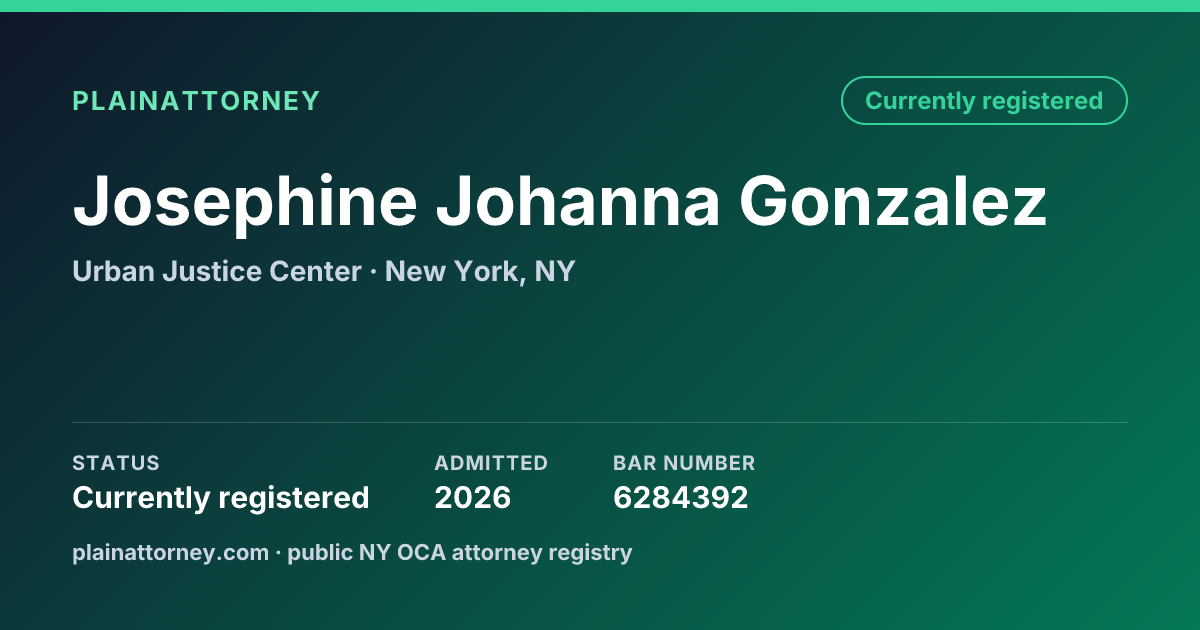Select the admission year 2026
The width and height of the screenshot is (1200, 630).
coord(473,497)
